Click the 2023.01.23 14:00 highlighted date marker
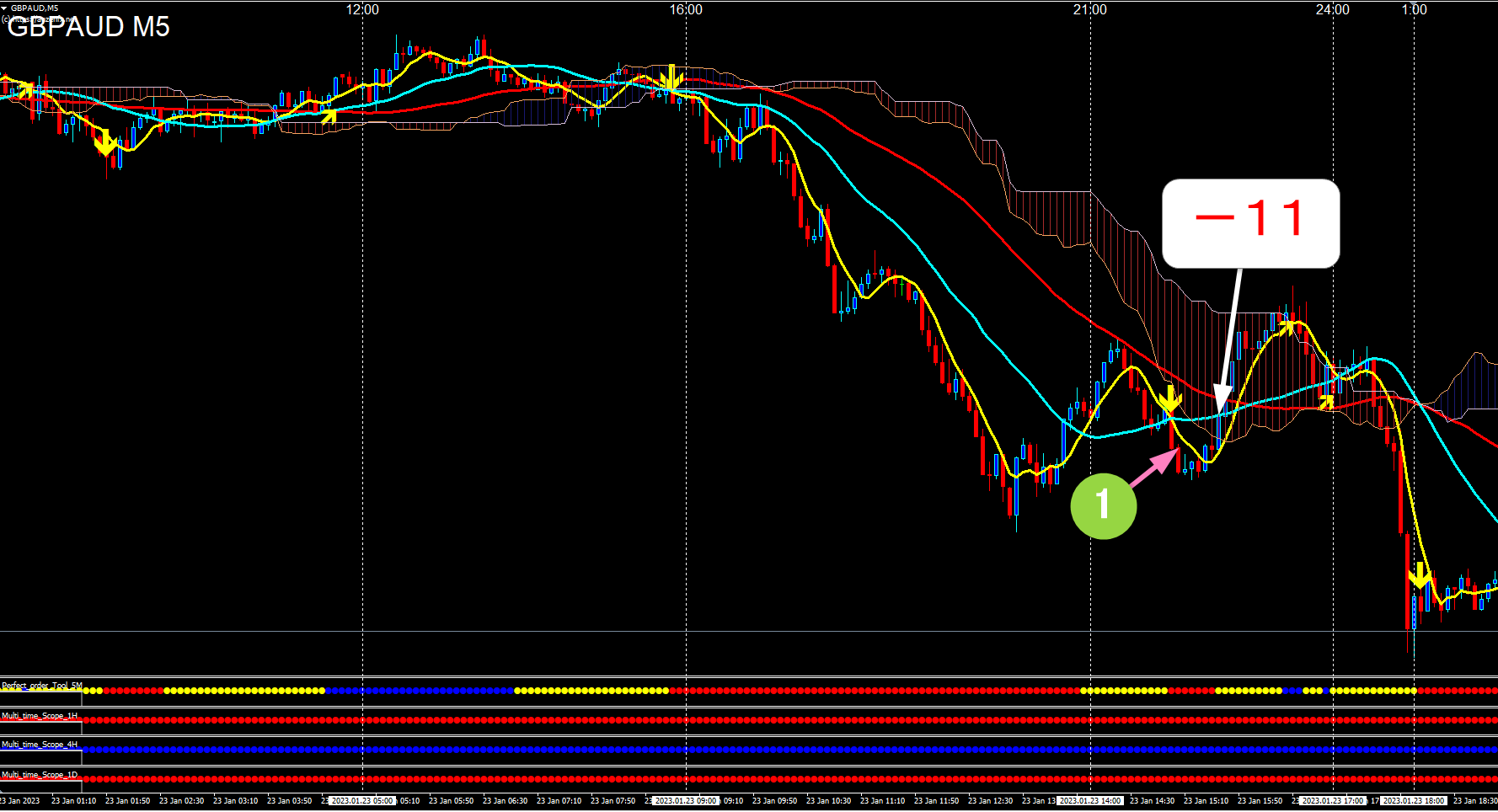1498x812 pixels. [x=1090, y=801]
